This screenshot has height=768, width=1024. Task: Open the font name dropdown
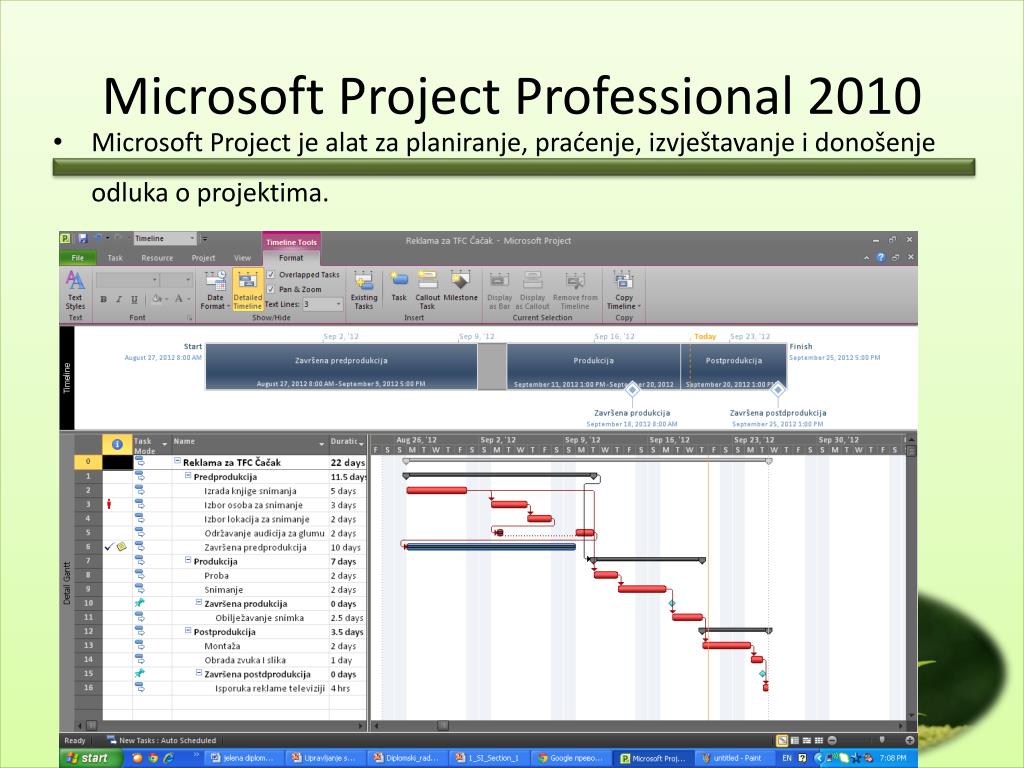tap(155, 280)
